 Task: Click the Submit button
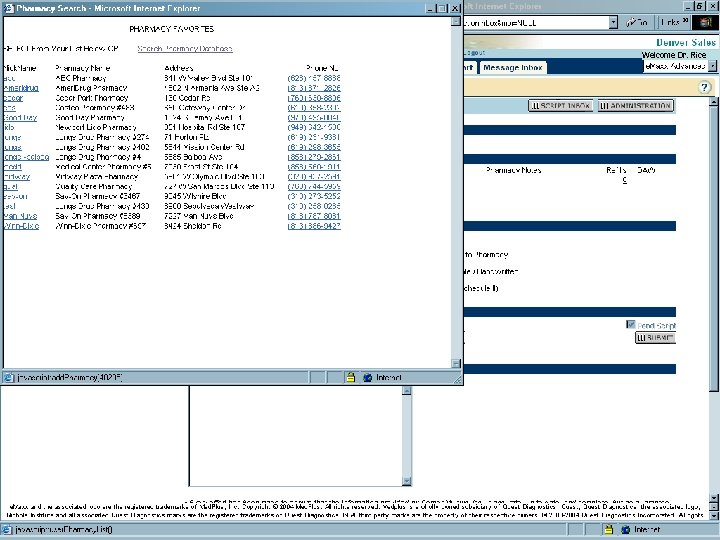[x=655, y=338]
